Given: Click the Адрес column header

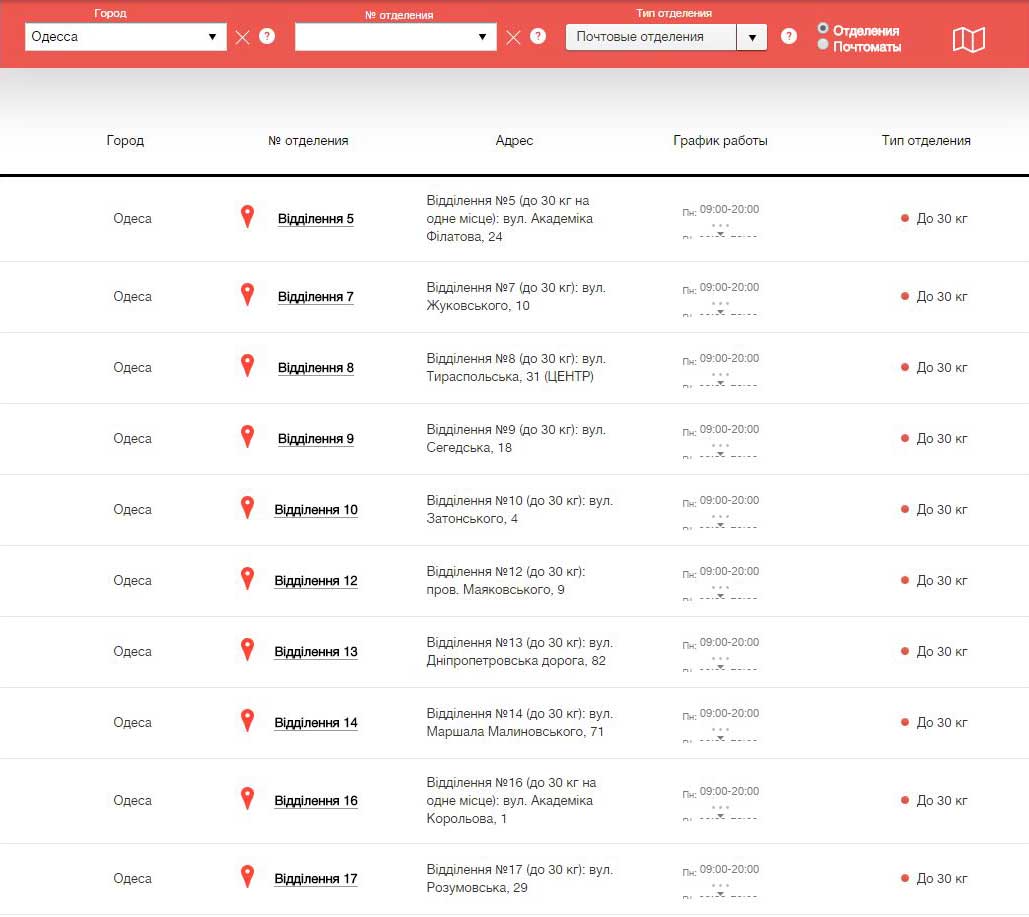Looking at the screenshot, I should [514, 141].
